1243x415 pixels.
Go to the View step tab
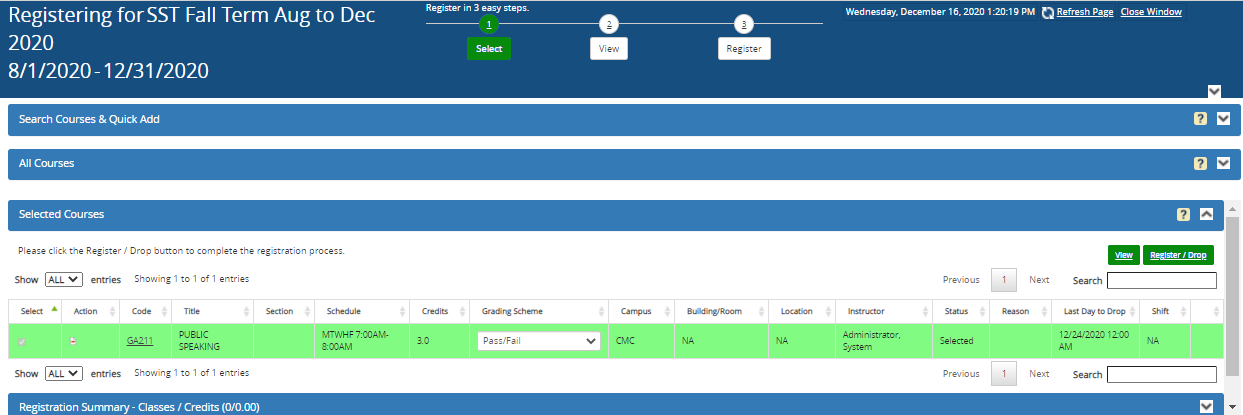point(608,49)
